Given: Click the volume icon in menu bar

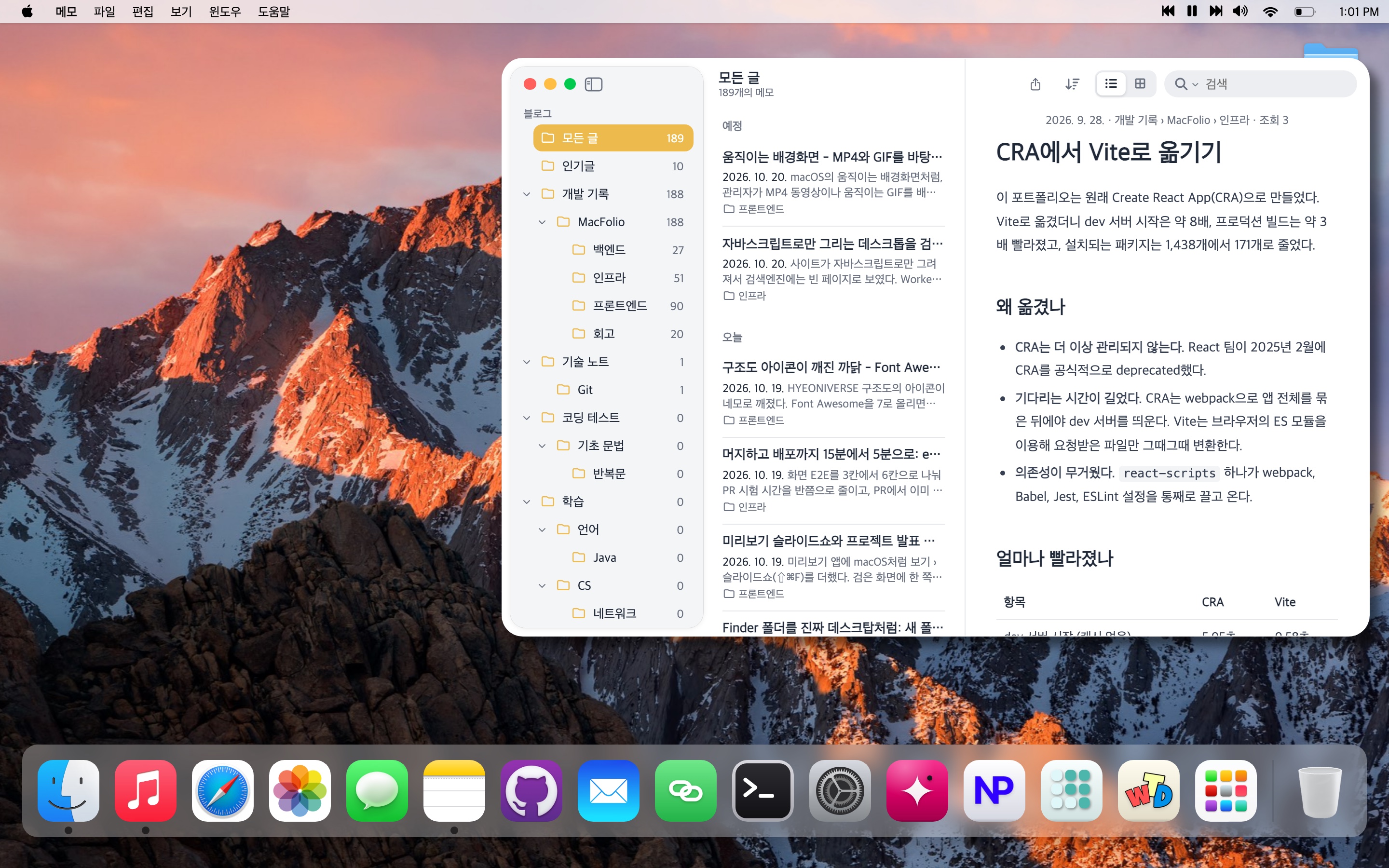Looking at the screenshot, I should [1240, 12].
